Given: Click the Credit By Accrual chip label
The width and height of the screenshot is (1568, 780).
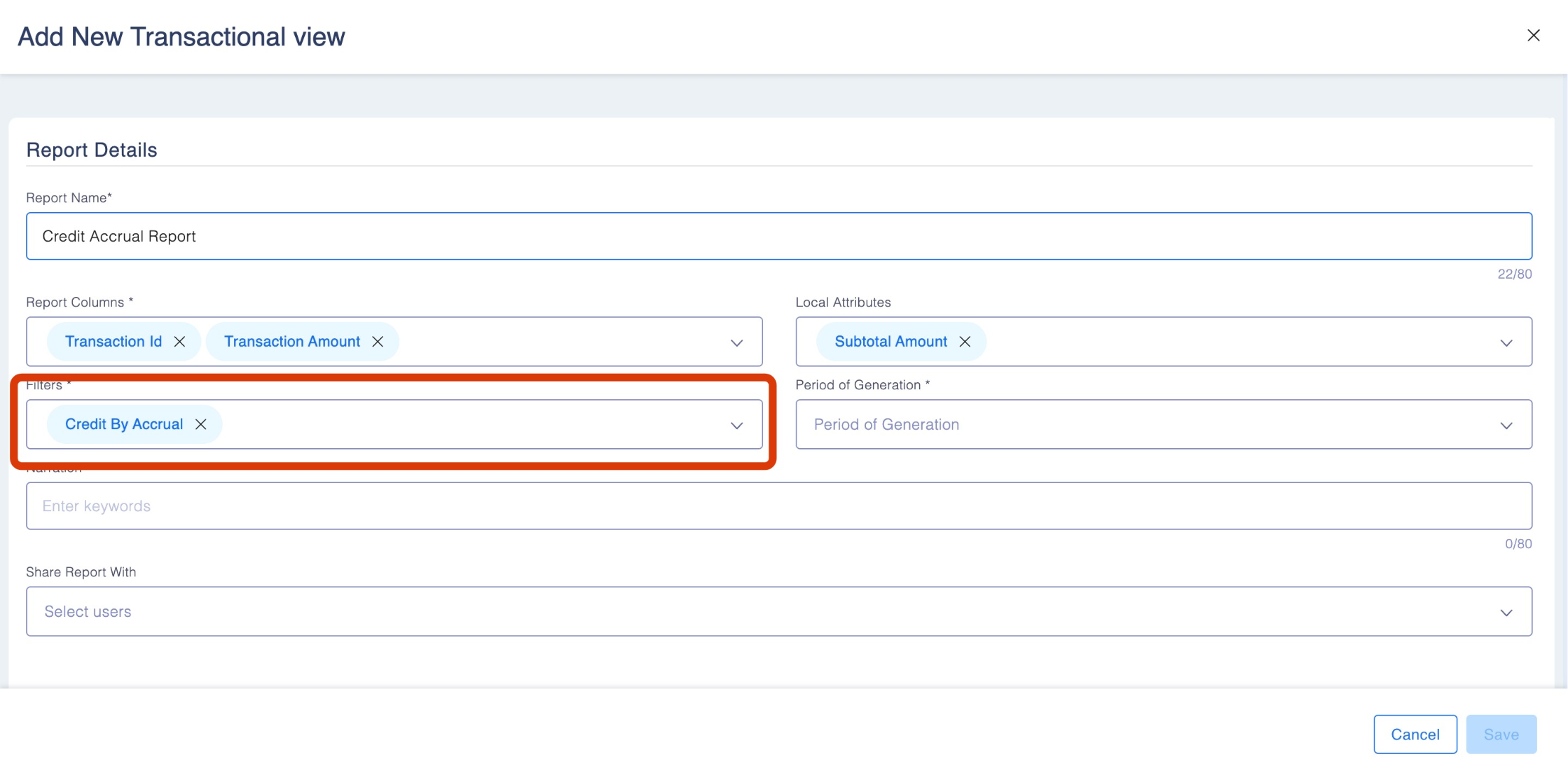Looking at the screenshot, I should click(x=124, y=424).
